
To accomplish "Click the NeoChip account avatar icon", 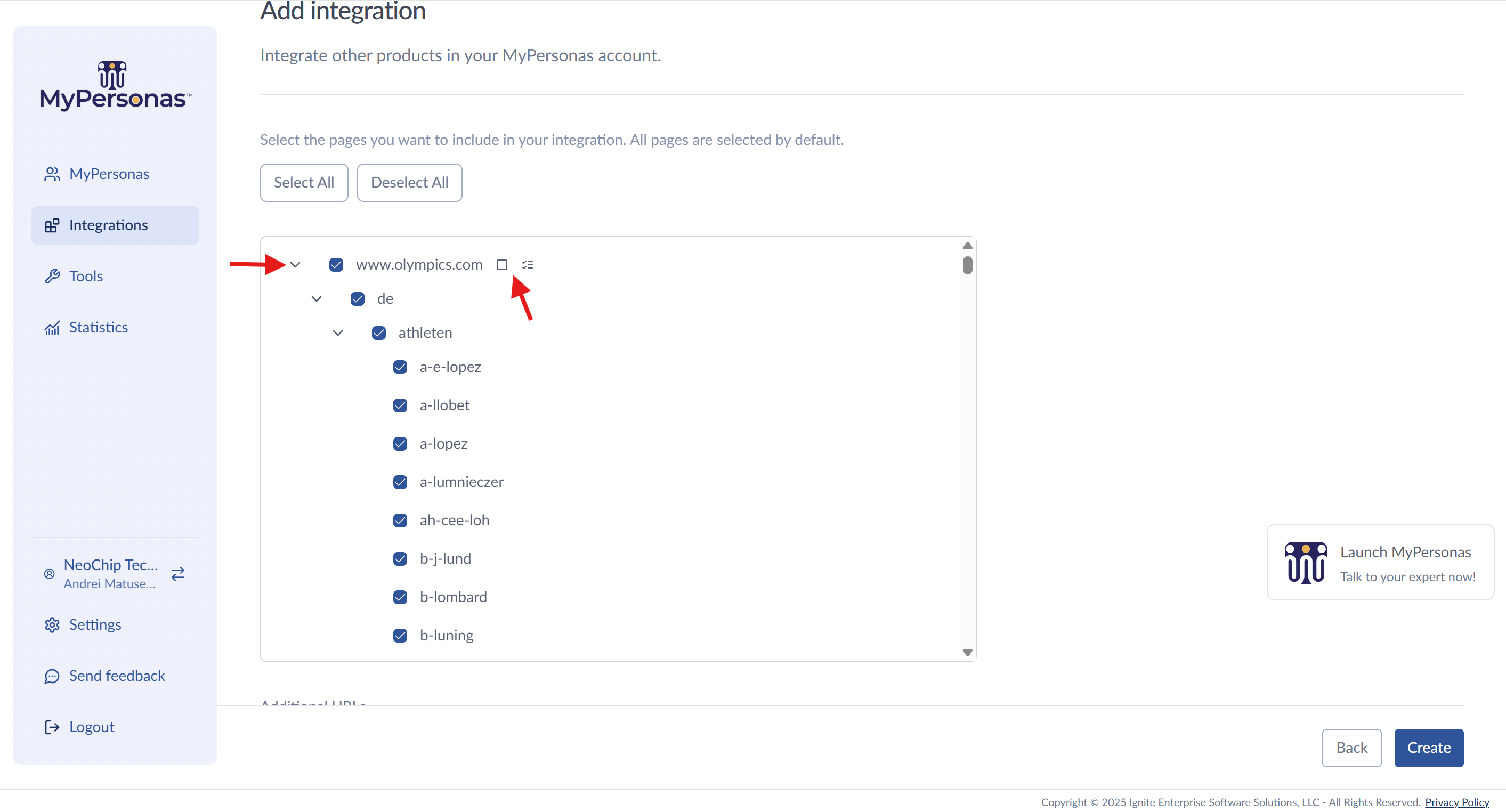I will coord(50,573).
